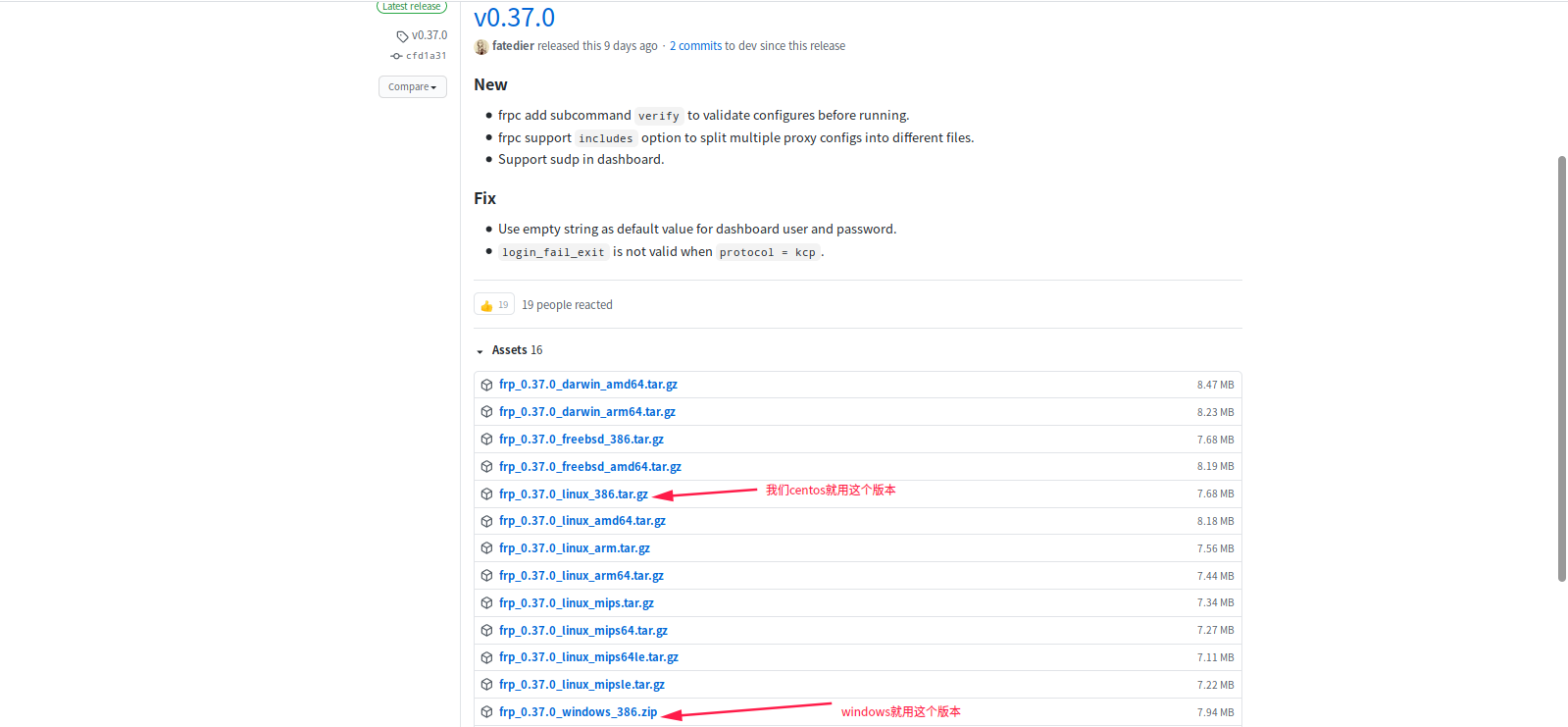Click the package icon beside frp_0.37.0_darwin_amd64.tar.gz
This screenshot has height=727, width=1568.
(x=486, y=385)
